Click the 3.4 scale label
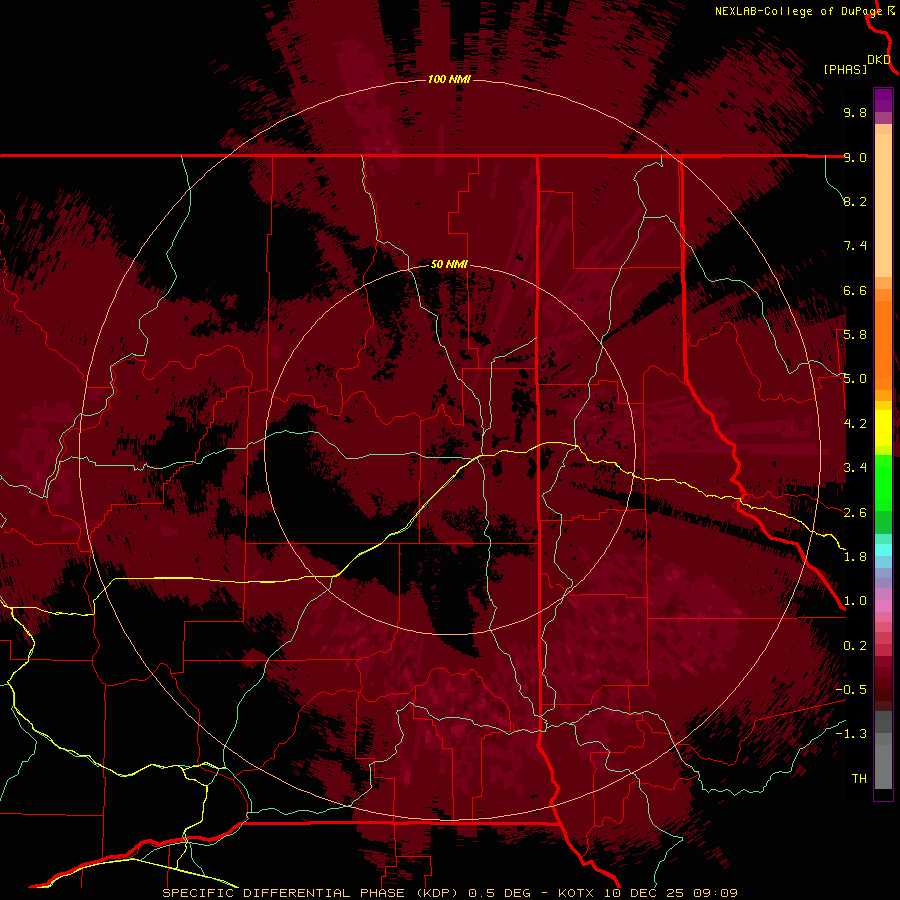Screen dimensions: 900x900 click(x=855, y=468)
